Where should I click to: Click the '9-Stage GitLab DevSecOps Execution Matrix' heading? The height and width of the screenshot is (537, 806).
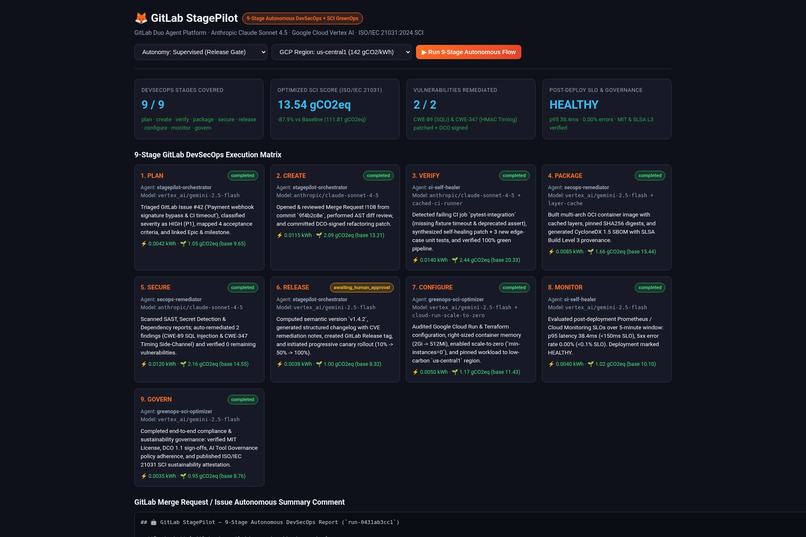click(208, 155)
